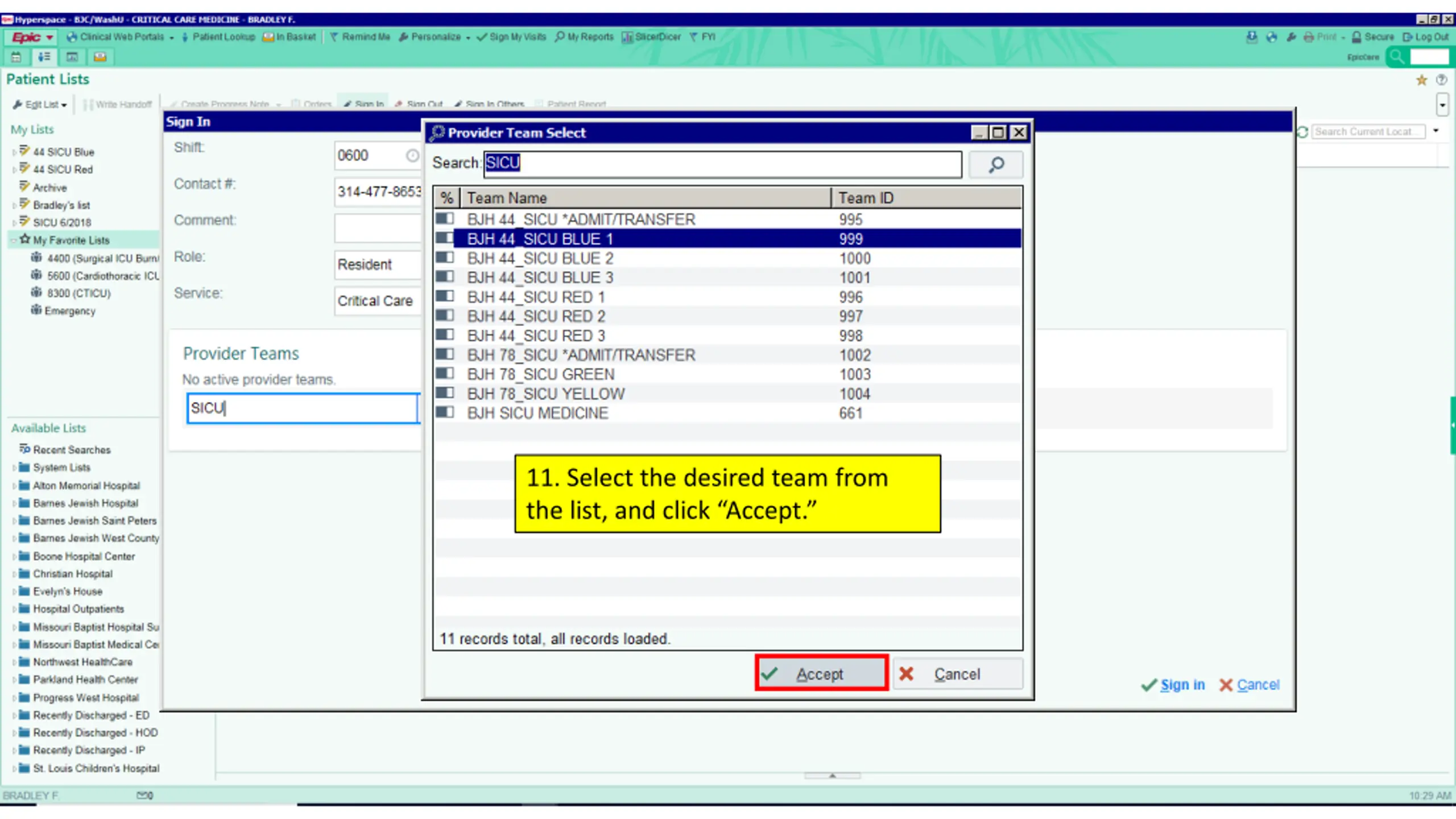The height and width of the screenshot is (819, 1456).
Task: Click the refresh icon near location search
Action: 1302,132
